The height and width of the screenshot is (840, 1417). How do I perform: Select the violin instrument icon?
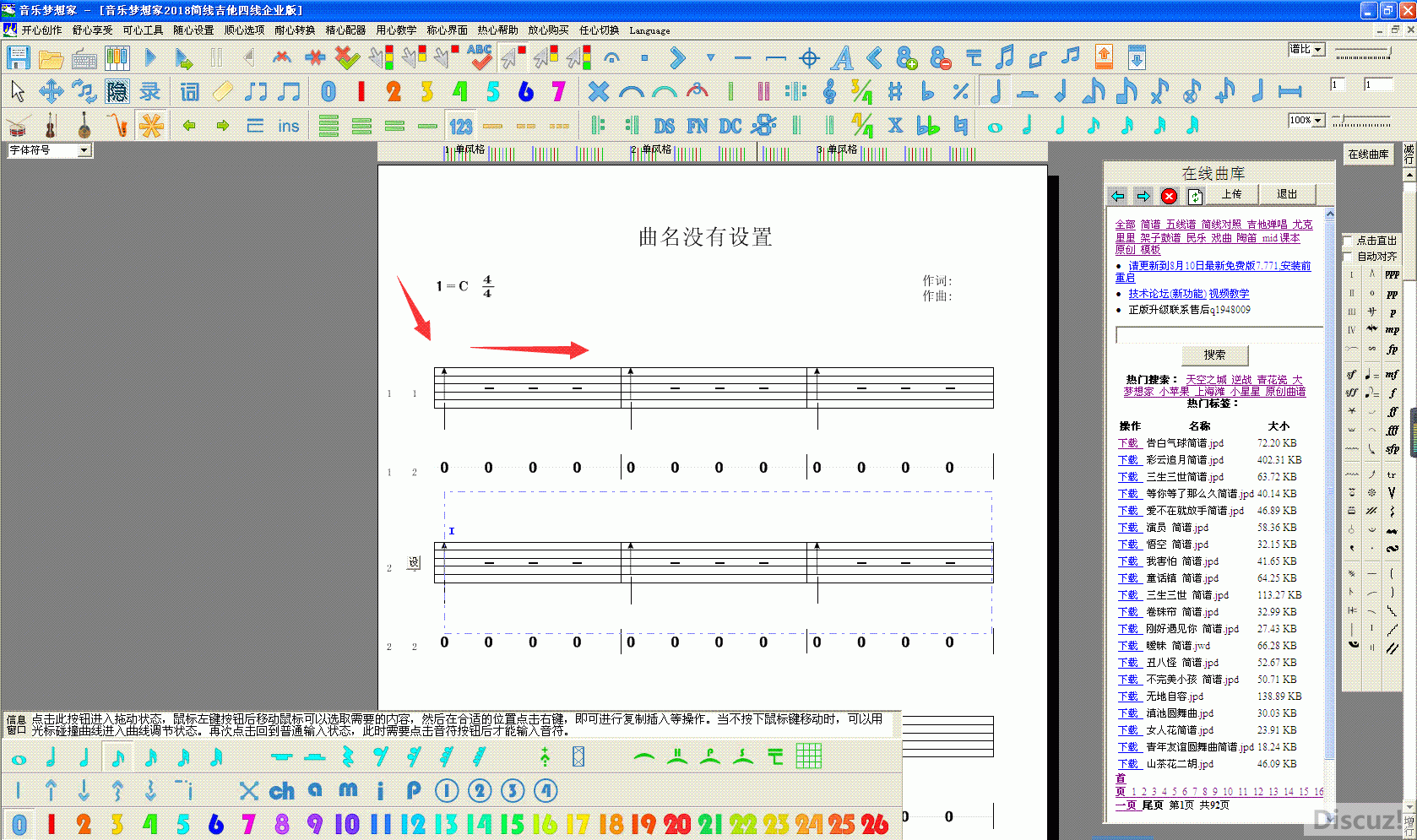51,126
